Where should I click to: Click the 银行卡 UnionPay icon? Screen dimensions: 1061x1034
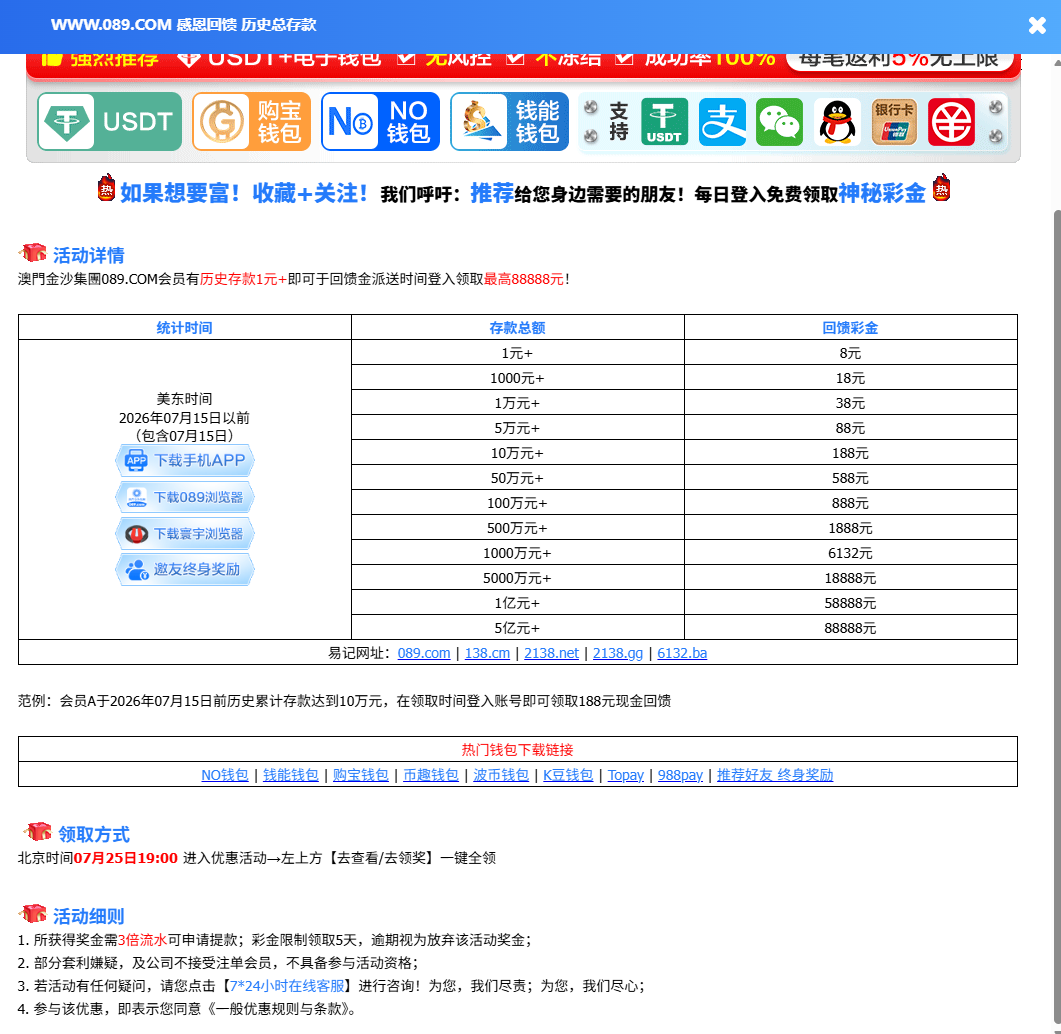coord(894,122)
